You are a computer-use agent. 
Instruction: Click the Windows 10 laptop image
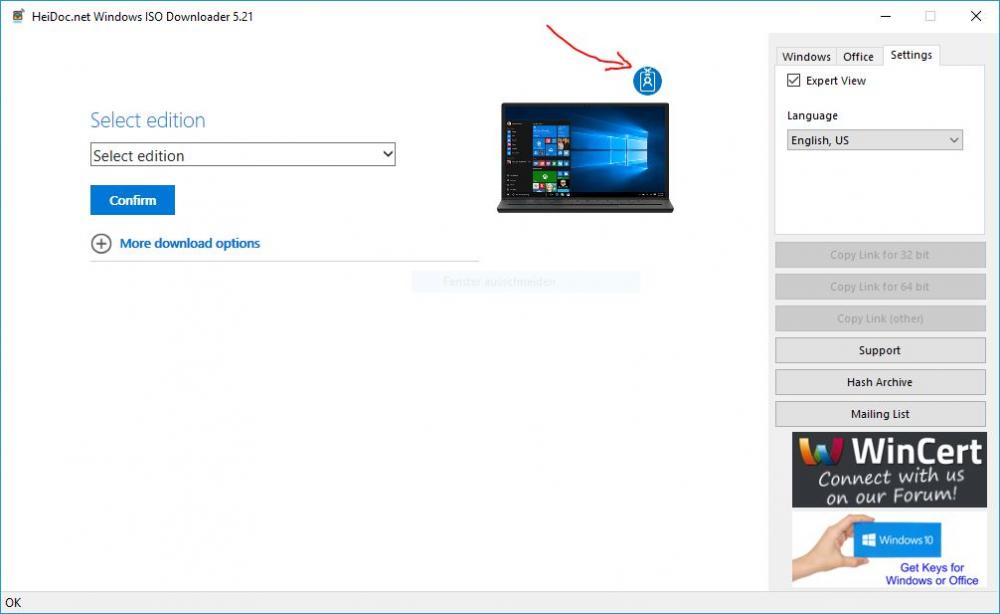585,157
